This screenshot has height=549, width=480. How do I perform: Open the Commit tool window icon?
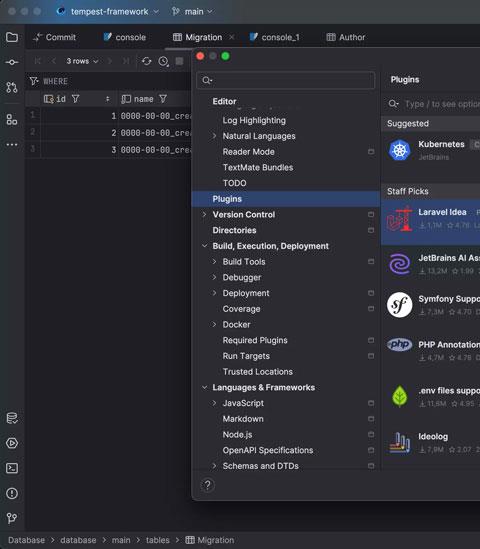(x=12, y=62)
